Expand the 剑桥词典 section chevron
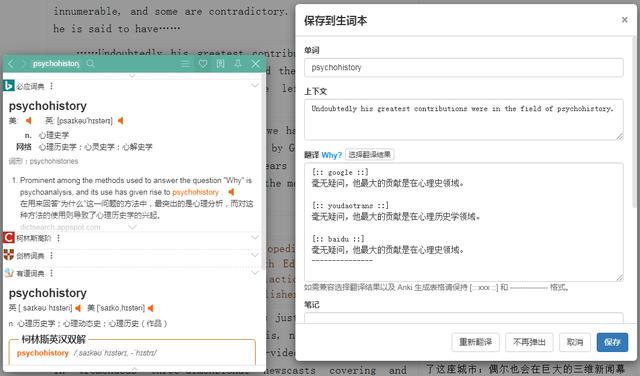640x376 pixels. click(x=255, y=255)
